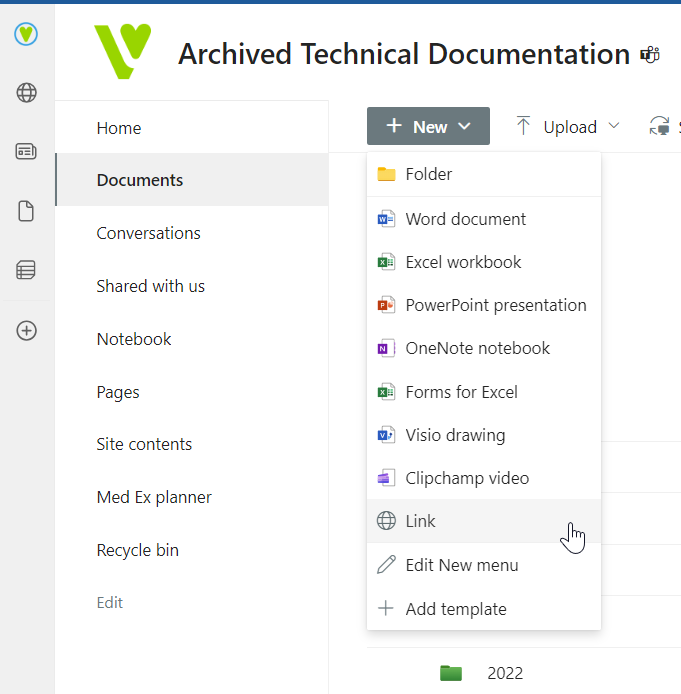Click the files icon in left app bar

[x=27, y=211]
